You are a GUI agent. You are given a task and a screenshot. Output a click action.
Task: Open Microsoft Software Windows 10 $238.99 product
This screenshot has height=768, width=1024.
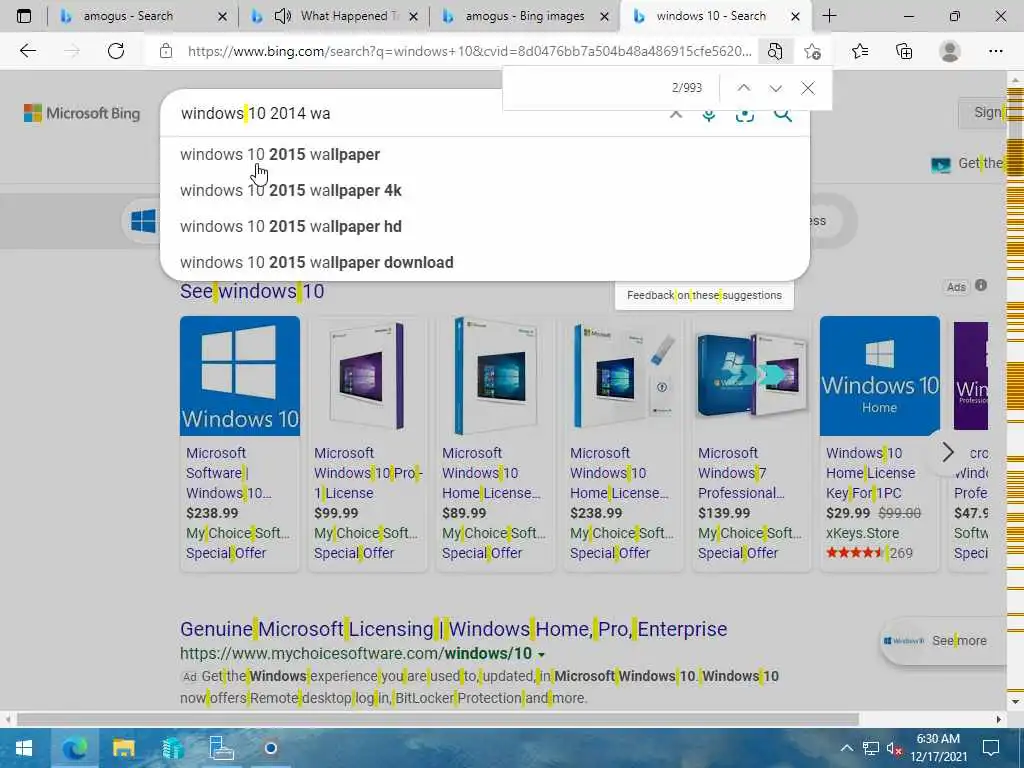point(240,443)
